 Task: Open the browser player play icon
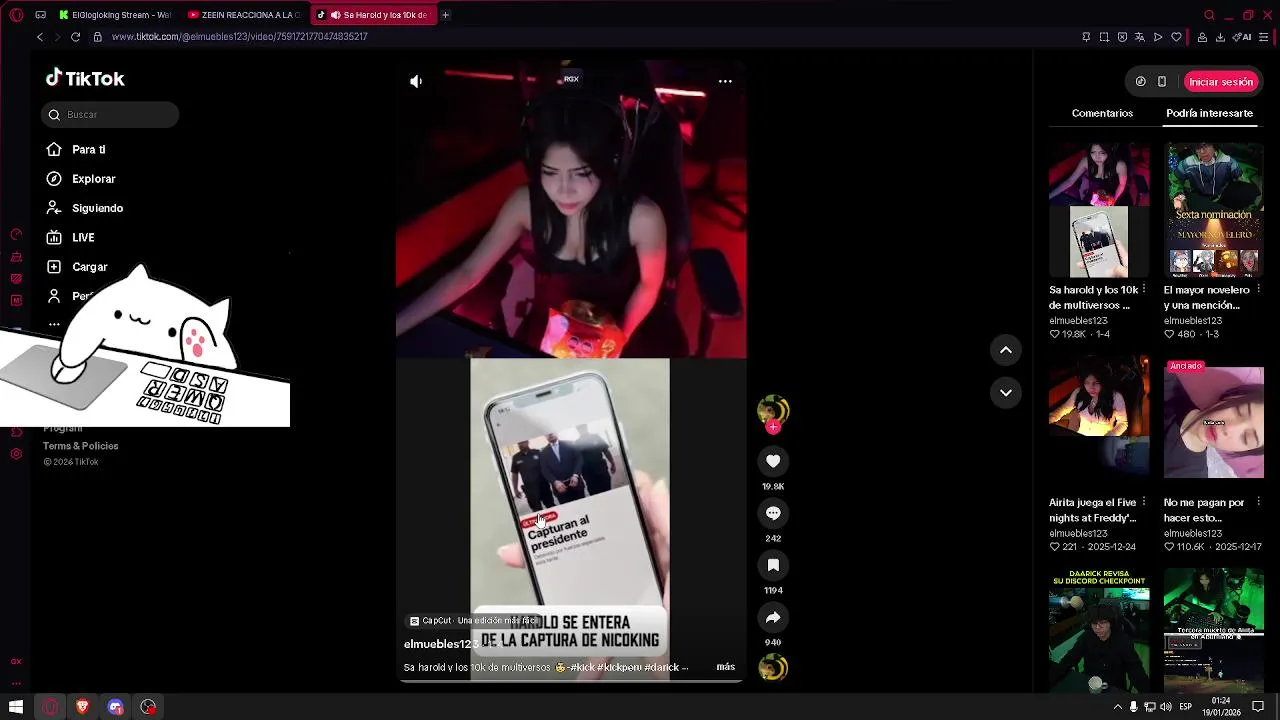click(1158, 37)
